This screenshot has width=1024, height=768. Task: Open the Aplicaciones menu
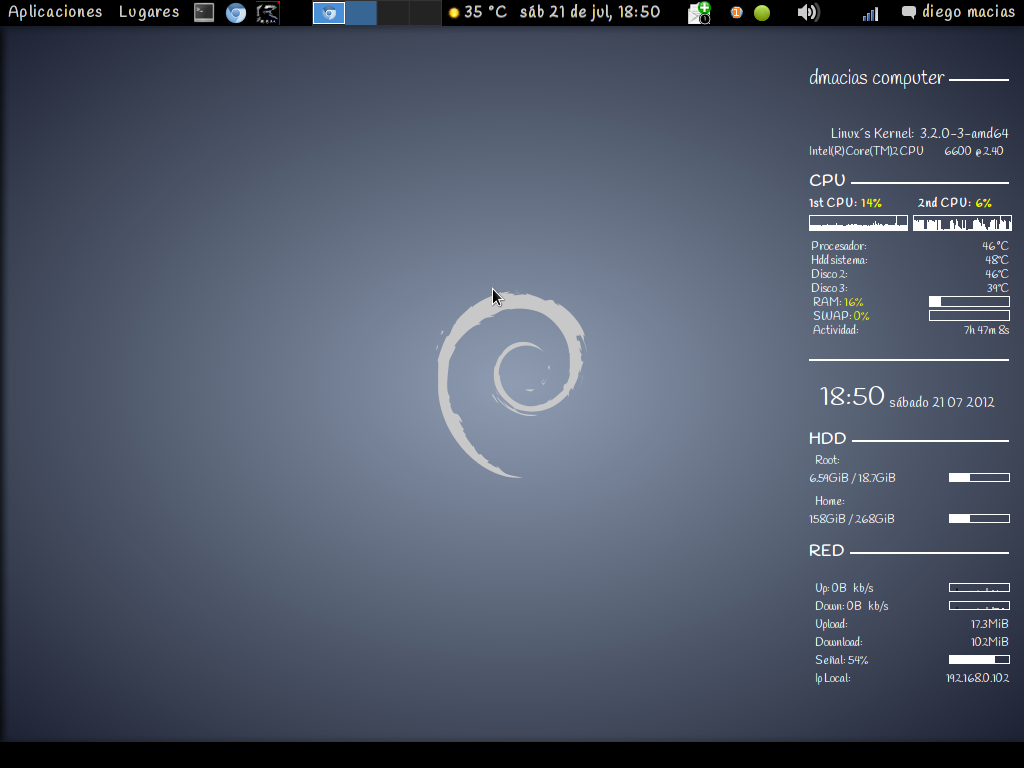click(56, 12)
